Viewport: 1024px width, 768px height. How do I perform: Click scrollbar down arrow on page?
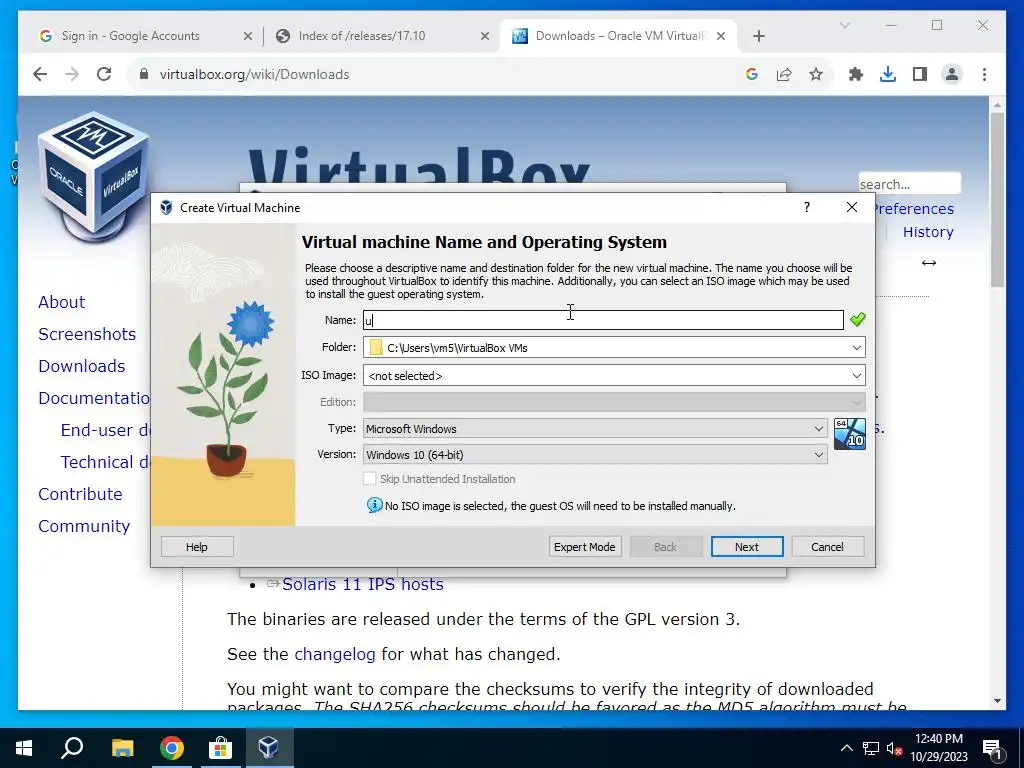(x=997, y=701)
